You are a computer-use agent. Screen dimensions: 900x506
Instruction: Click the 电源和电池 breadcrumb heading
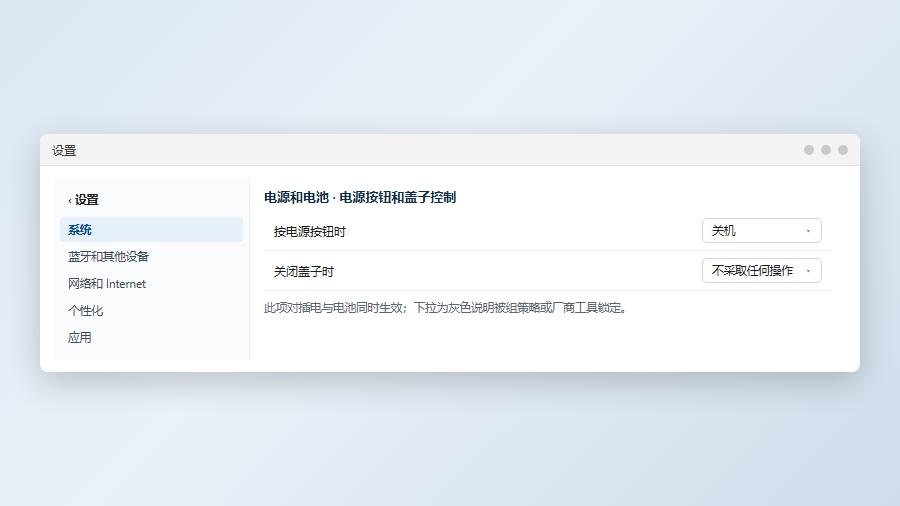(x=296, y=197)
